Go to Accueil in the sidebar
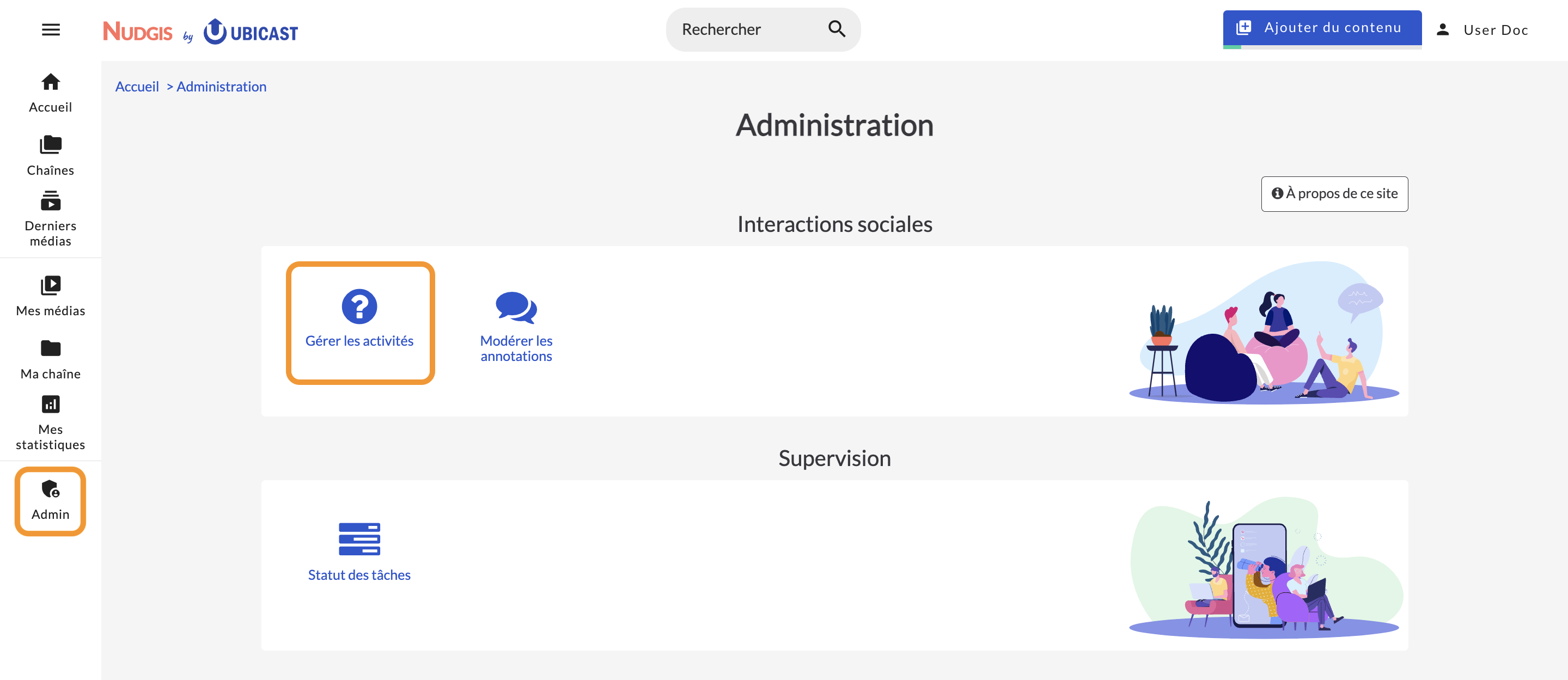1568x680 pixels. pos(51,93)
